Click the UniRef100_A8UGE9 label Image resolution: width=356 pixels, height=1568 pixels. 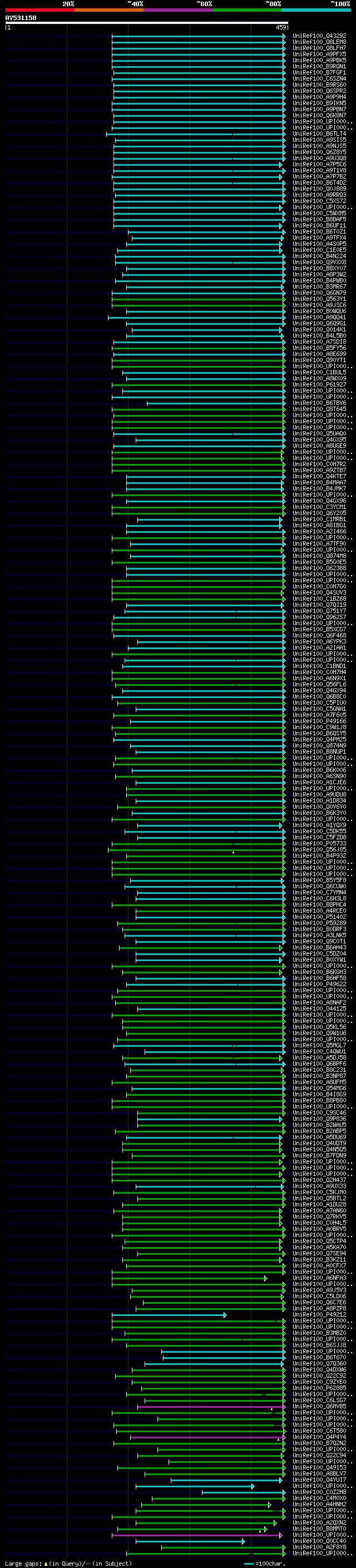tap(319, 446)
